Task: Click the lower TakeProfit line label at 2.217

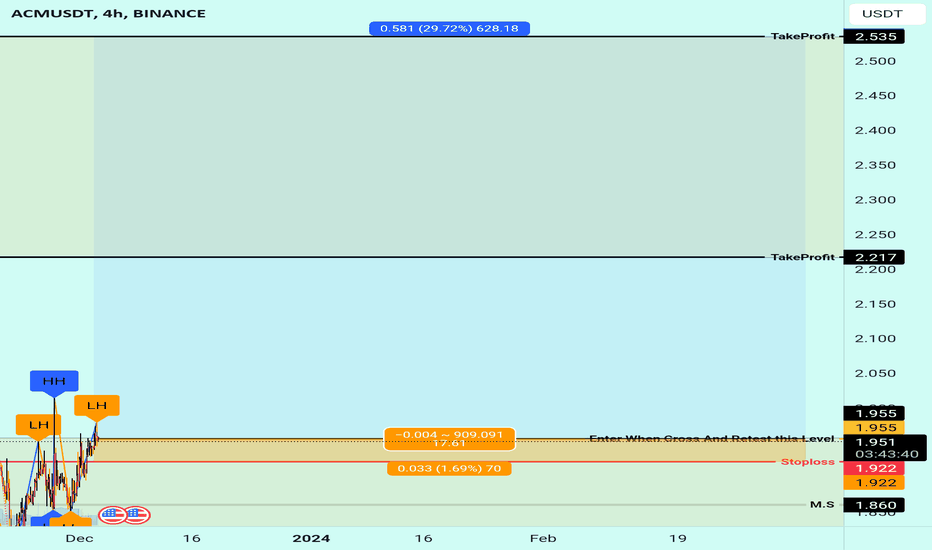Action: tap(802, 257)
